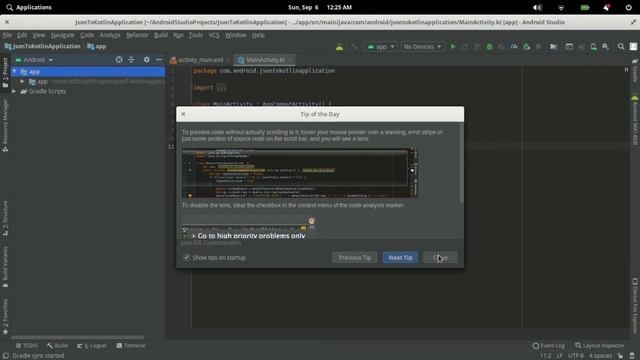Click the volume speaker icon in system bar
The image size is (640, 360).
537,7
